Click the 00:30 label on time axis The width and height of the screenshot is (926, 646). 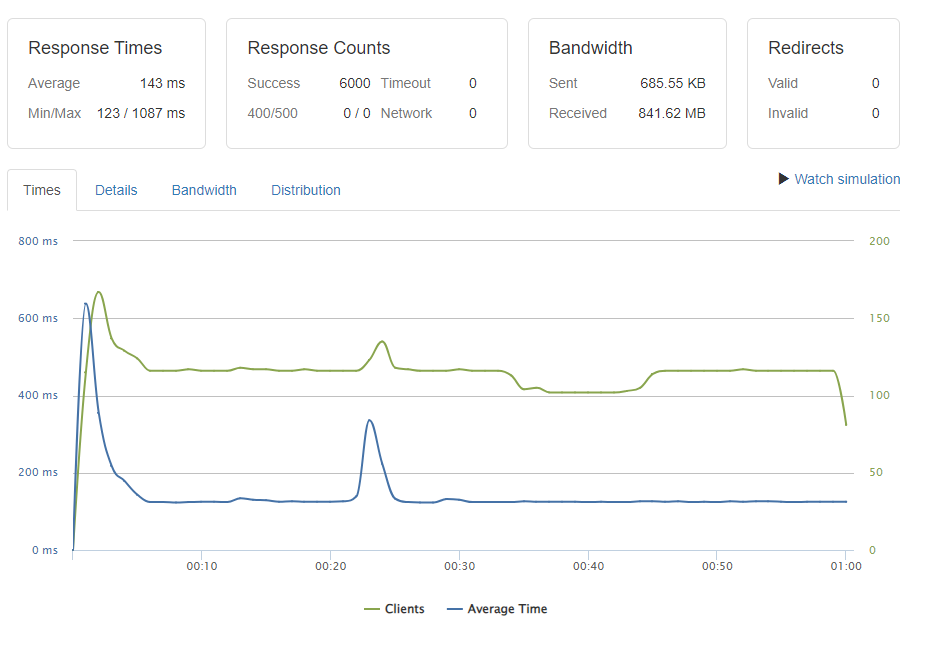[x=459, y=567]
